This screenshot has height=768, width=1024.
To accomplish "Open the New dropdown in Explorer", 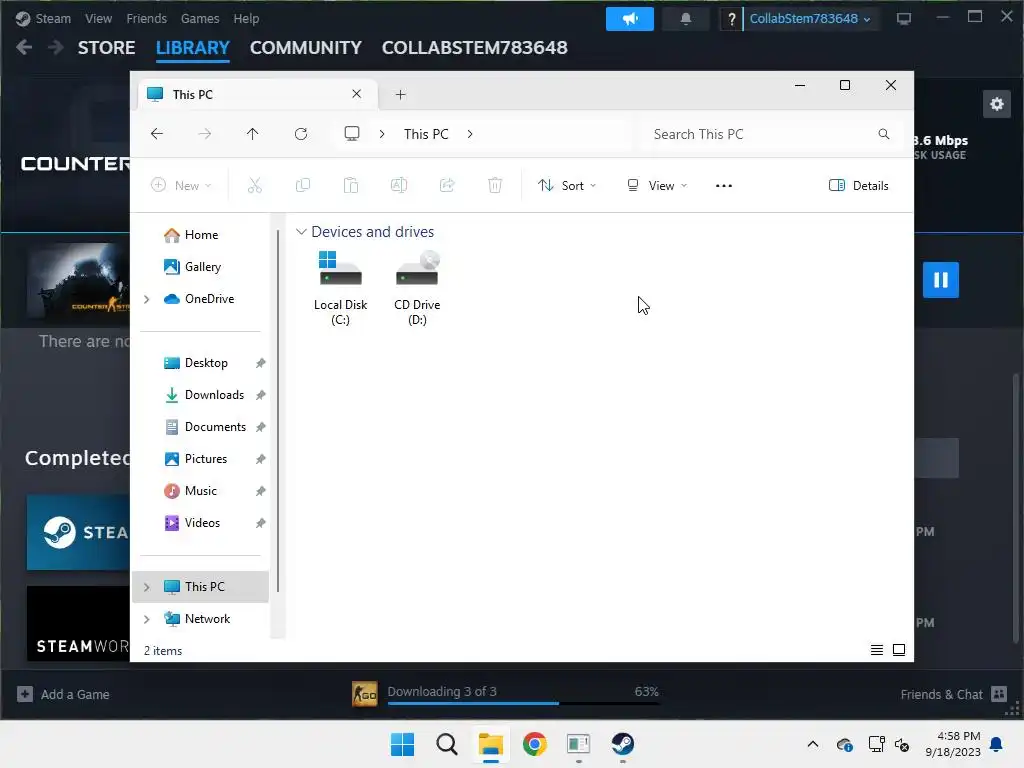I will [181, 185].
